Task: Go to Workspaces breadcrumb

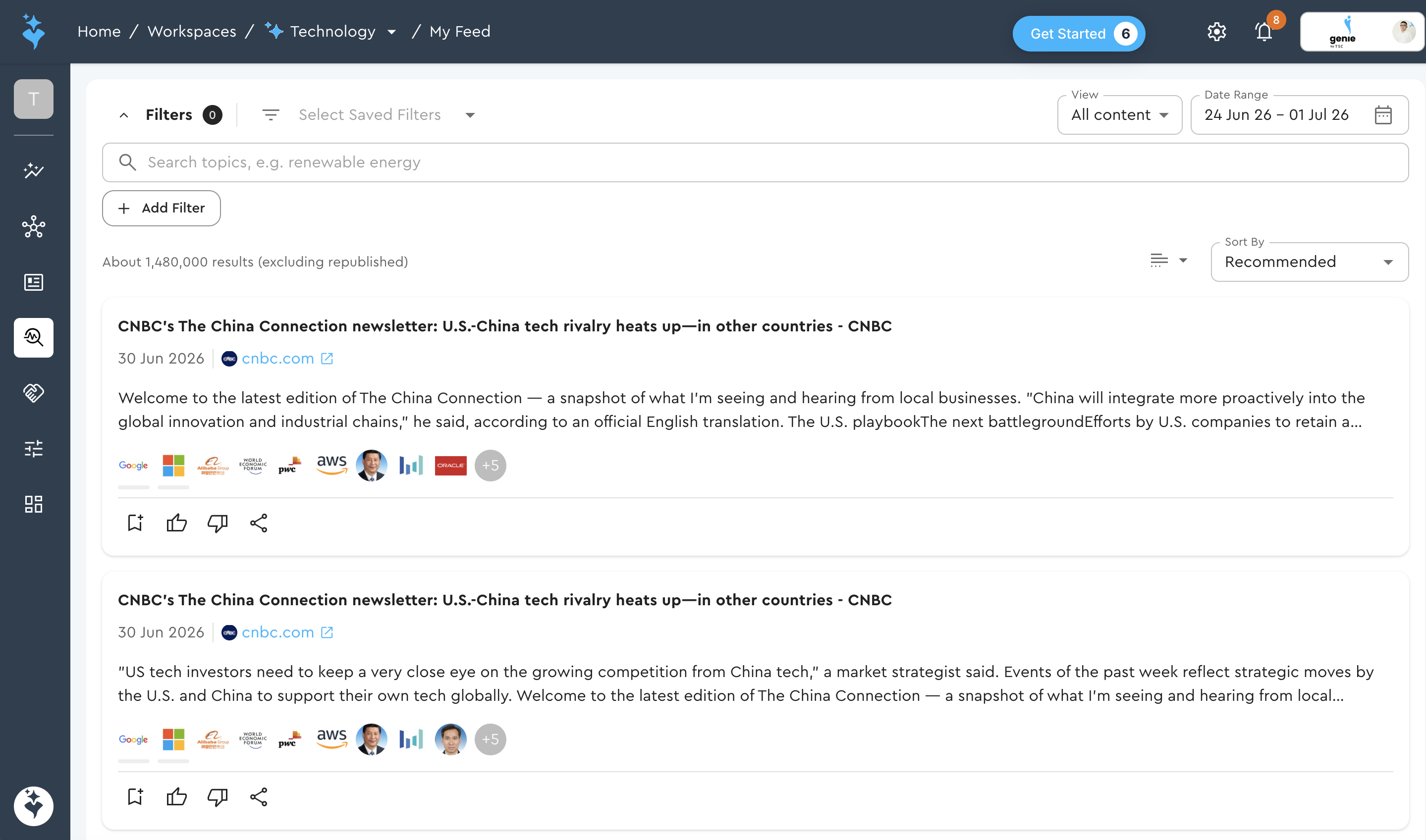Action: coord(192,32)
